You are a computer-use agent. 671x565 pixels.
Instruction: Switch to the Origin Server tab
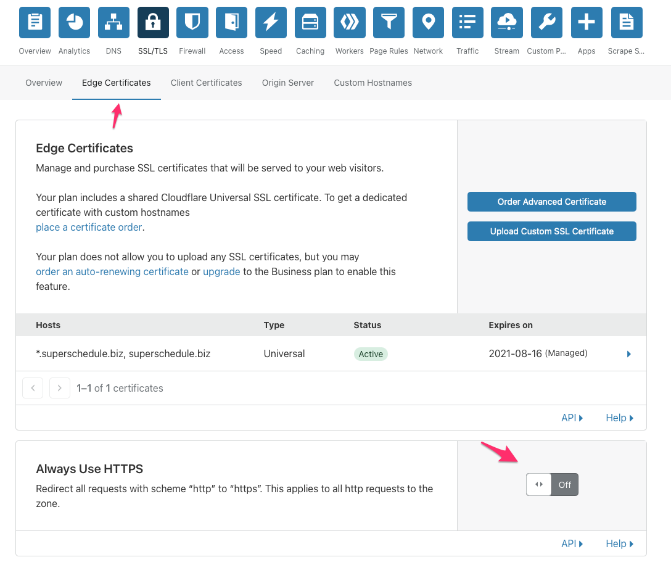(288, 83)
